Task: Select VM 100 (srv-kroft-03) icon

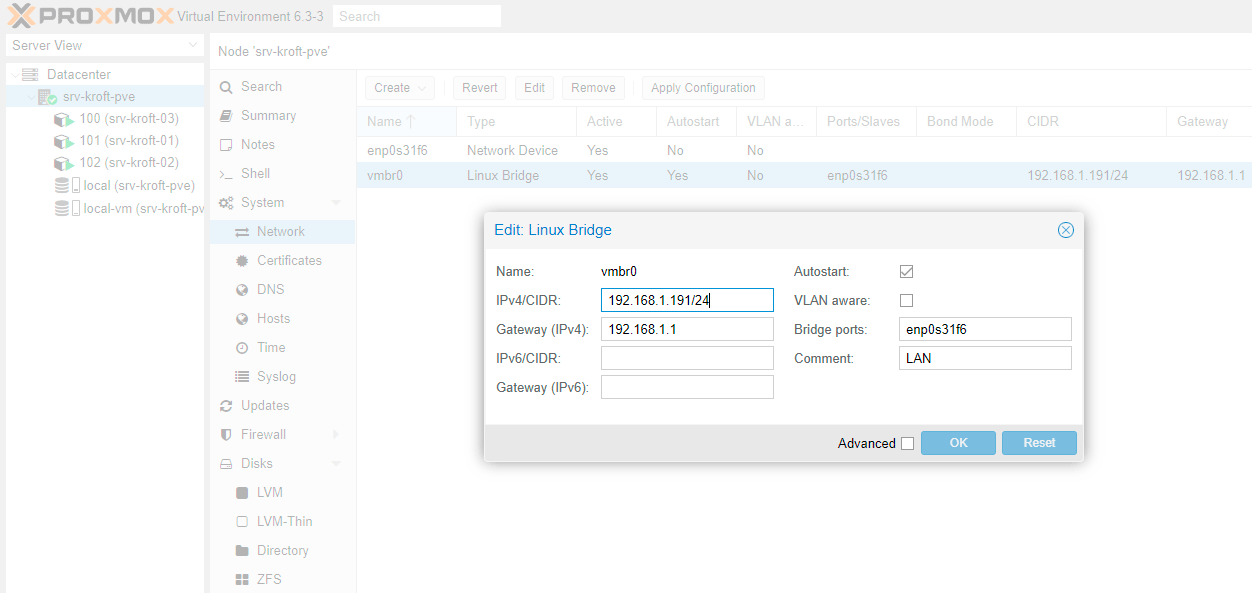Action: click(x=63, y=119)
